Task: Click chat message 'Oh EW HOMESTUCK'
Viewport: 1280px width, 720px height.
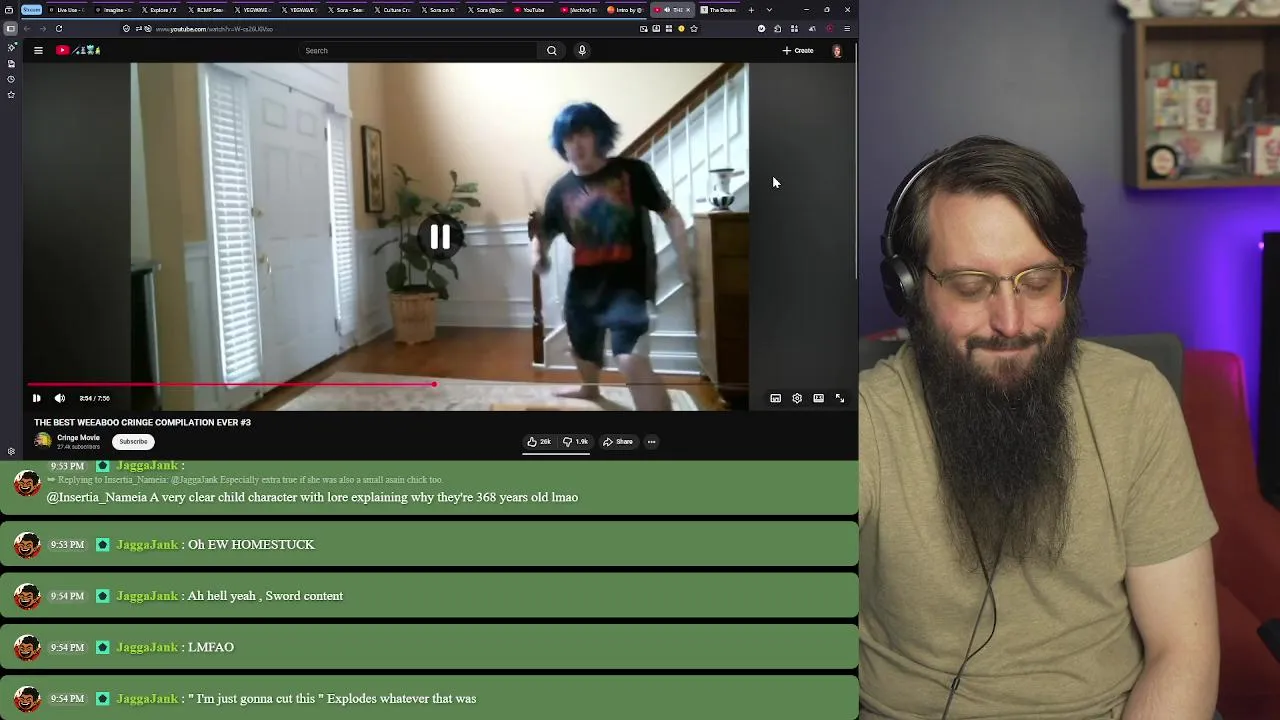Action: click(251, 544)
